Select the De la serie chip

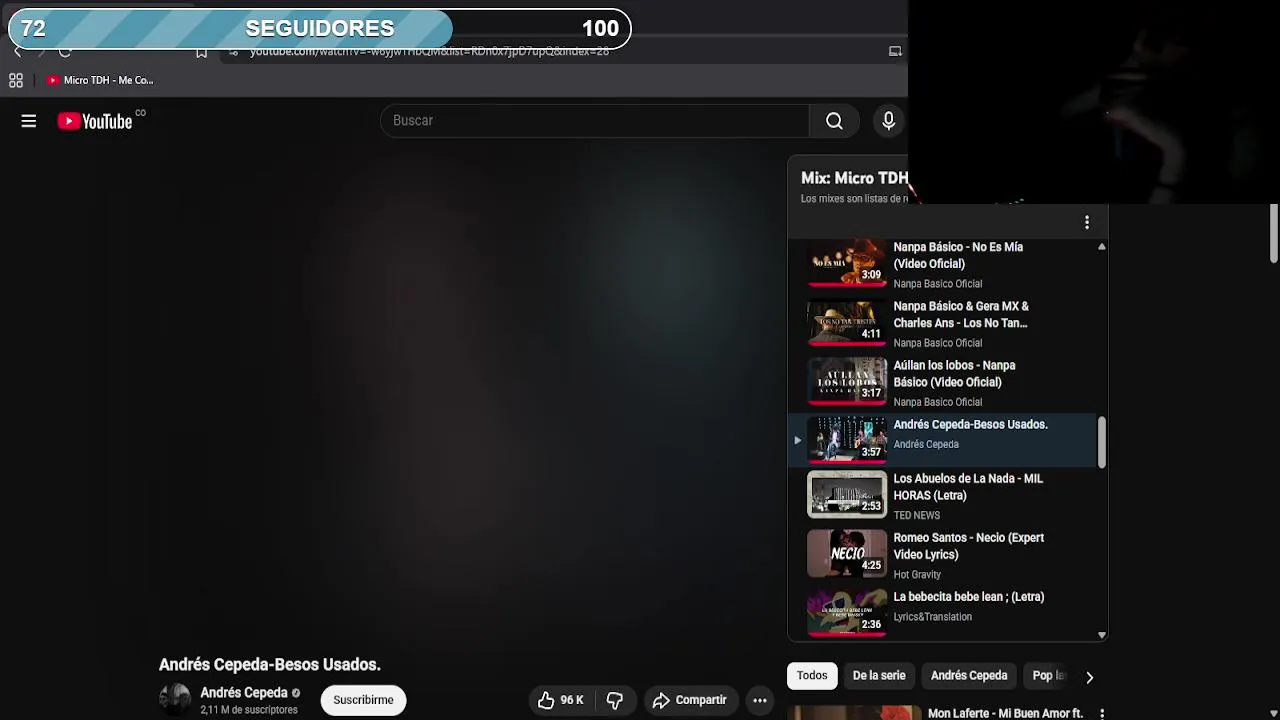(879, 676)
